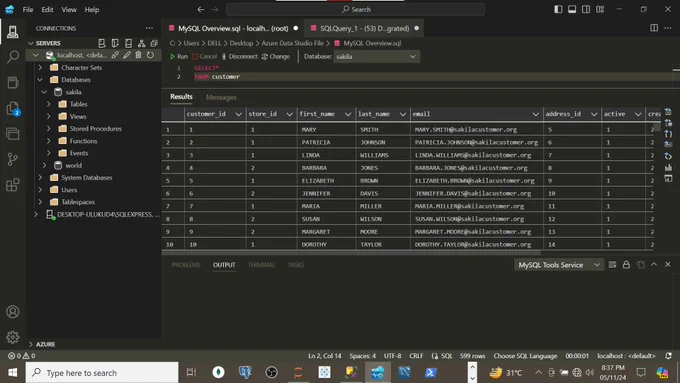Viewport: 680px width, 383px height.
Task: Open CONNECTIONS panel more actions ellipsis
Action: 149,28
